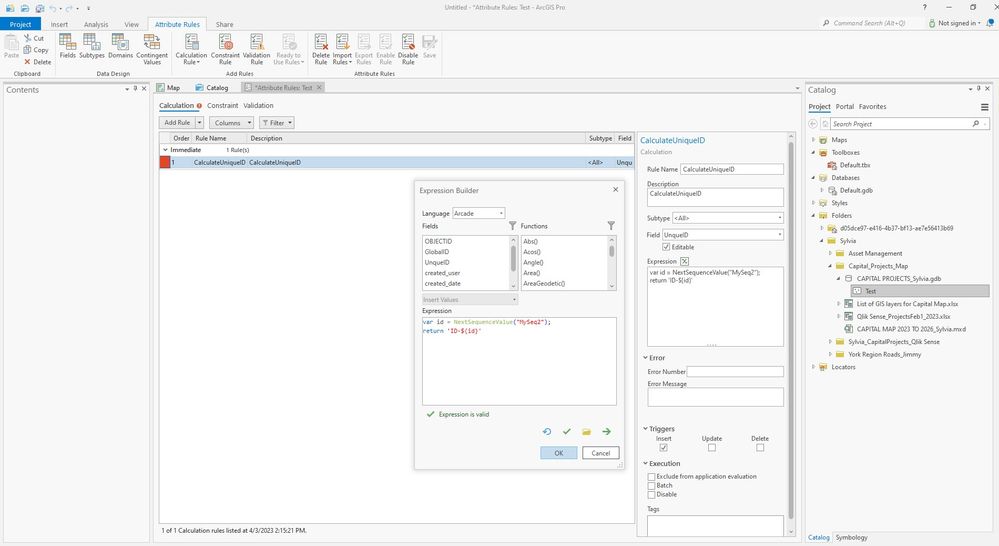Viewport: 999px width, 546px height.
Task: Click the save project icon in quick access toolbar
Action: [40, 8]
